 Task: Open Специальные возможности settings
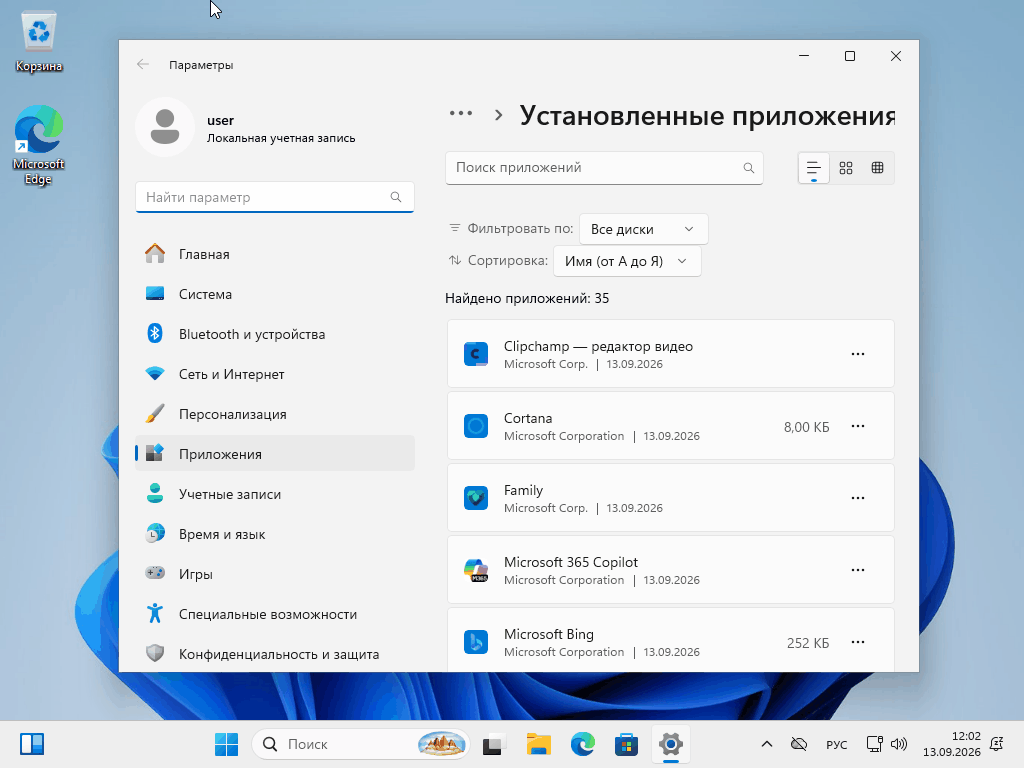pyautogui.click(x=274, y=614)
